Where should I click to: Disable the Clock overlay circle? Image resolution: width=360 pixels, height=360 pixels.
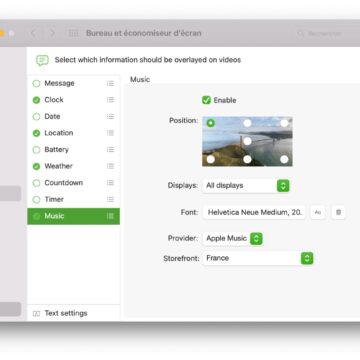coord(36,100)
